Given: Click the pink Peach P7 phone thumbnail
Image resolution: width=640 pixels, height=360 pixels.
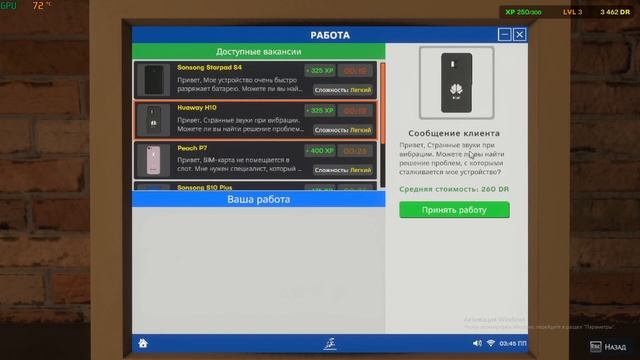Looking at the screenshot, I should point(153,160).
